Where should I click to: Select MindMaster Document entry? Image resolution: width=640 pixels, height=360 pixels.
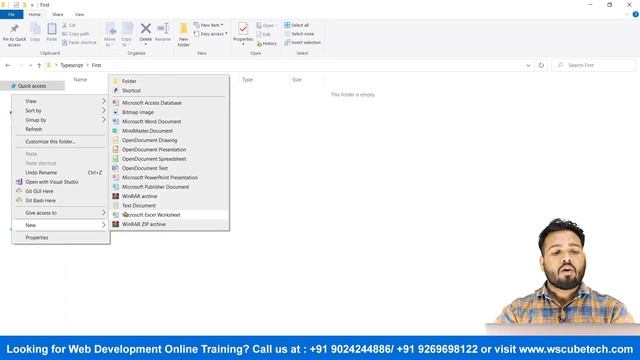169,131
